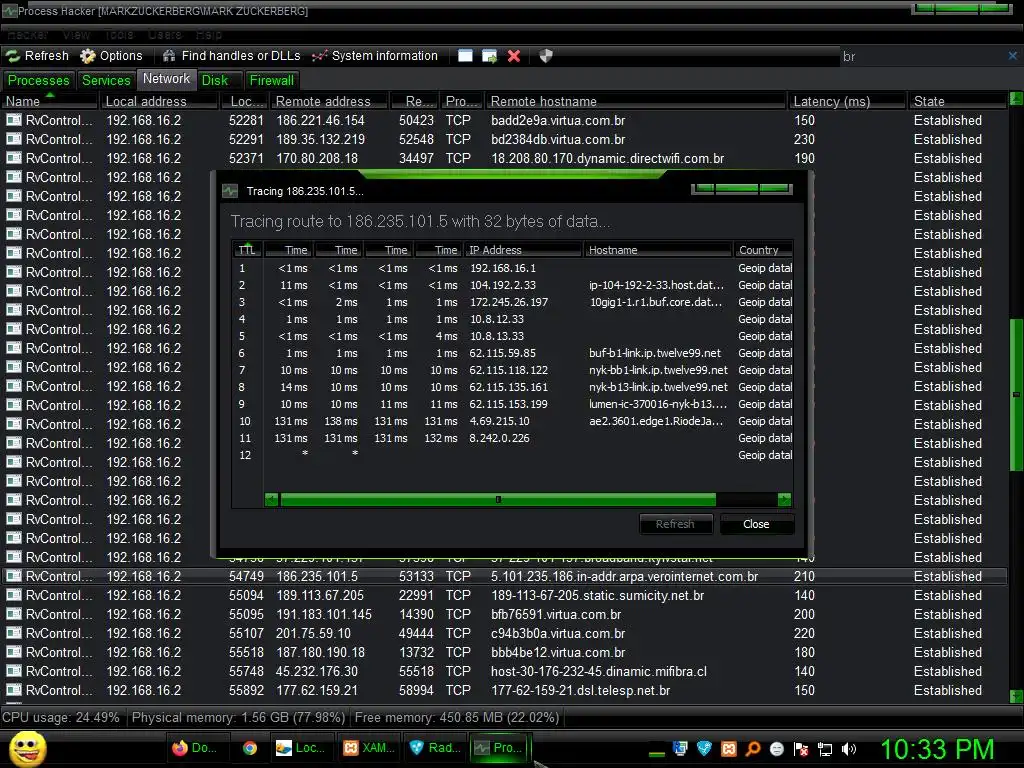
Task: Click RvControl icon on 189.113.67.205 row
Action: [x=14, y=595]
